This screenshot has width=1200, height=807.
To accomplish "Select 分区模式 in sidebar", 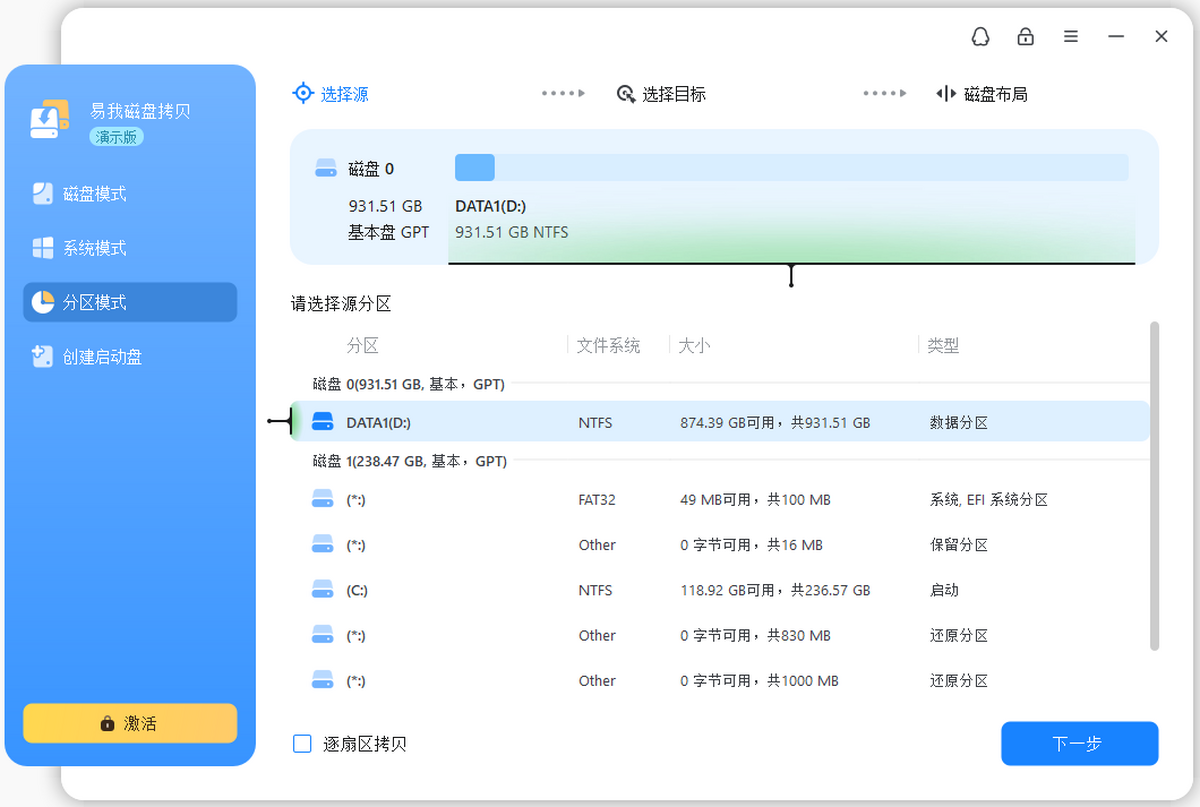I will [x=130, y=302].
